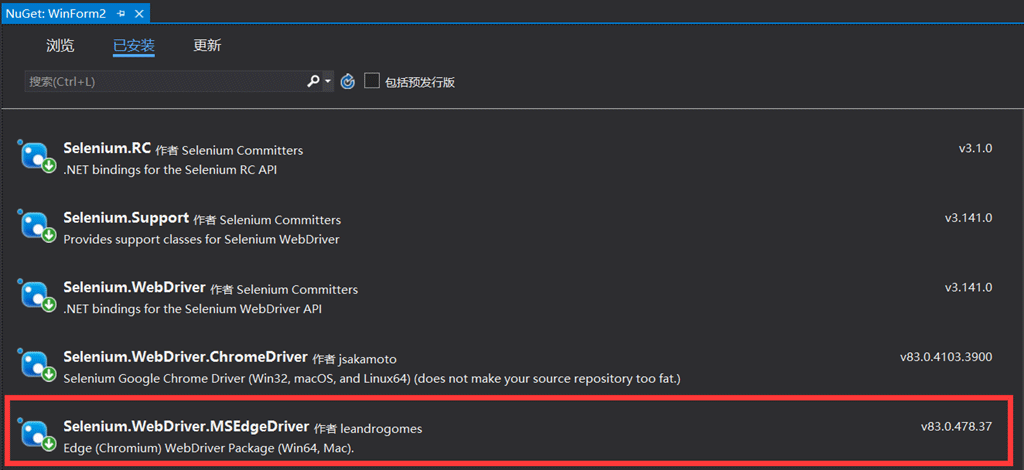Select the Selenium.WebDriver.MSEdgeDriver package name
Image resolution: width=1024 pixels, height=470 pixels.
pyautogui.click(x=185, y=427)
